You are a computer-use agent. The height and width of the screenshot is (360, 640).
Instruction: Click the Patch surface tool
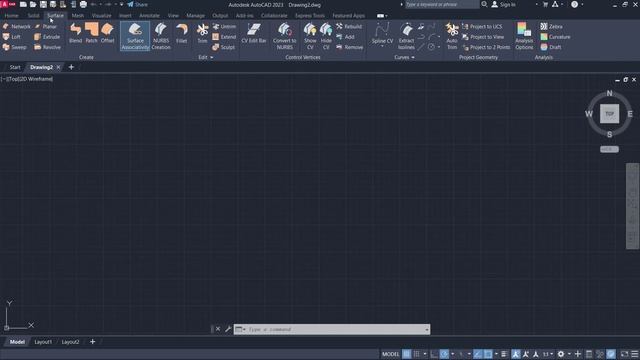91,33
